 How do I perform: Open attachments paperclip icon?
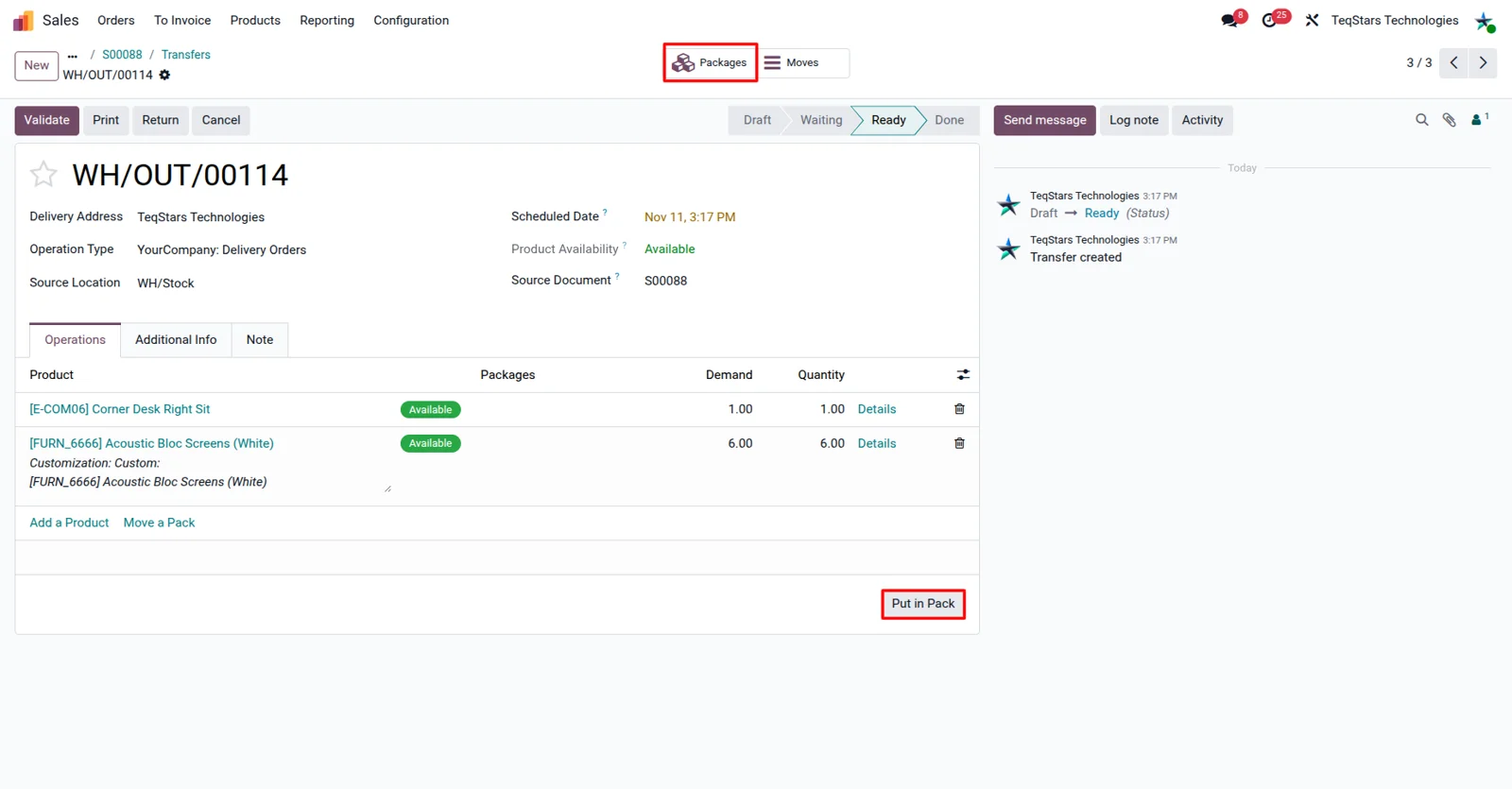(1449, 120)
